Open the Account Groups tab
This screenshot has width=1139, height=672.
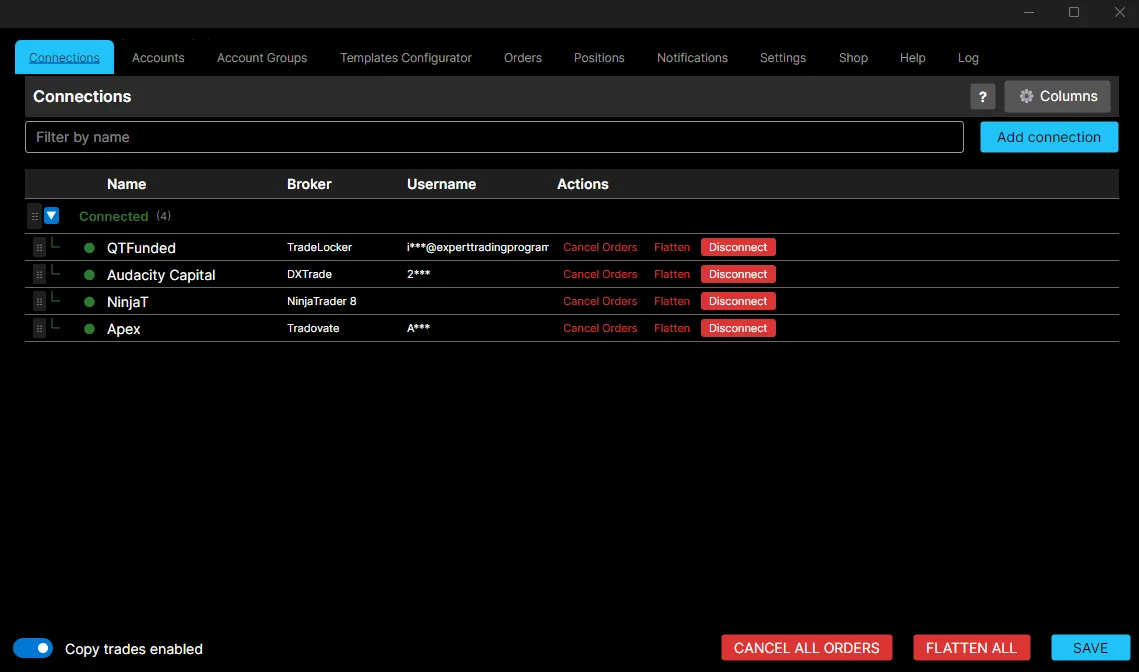pyautogui.click(x=262, y=57)
